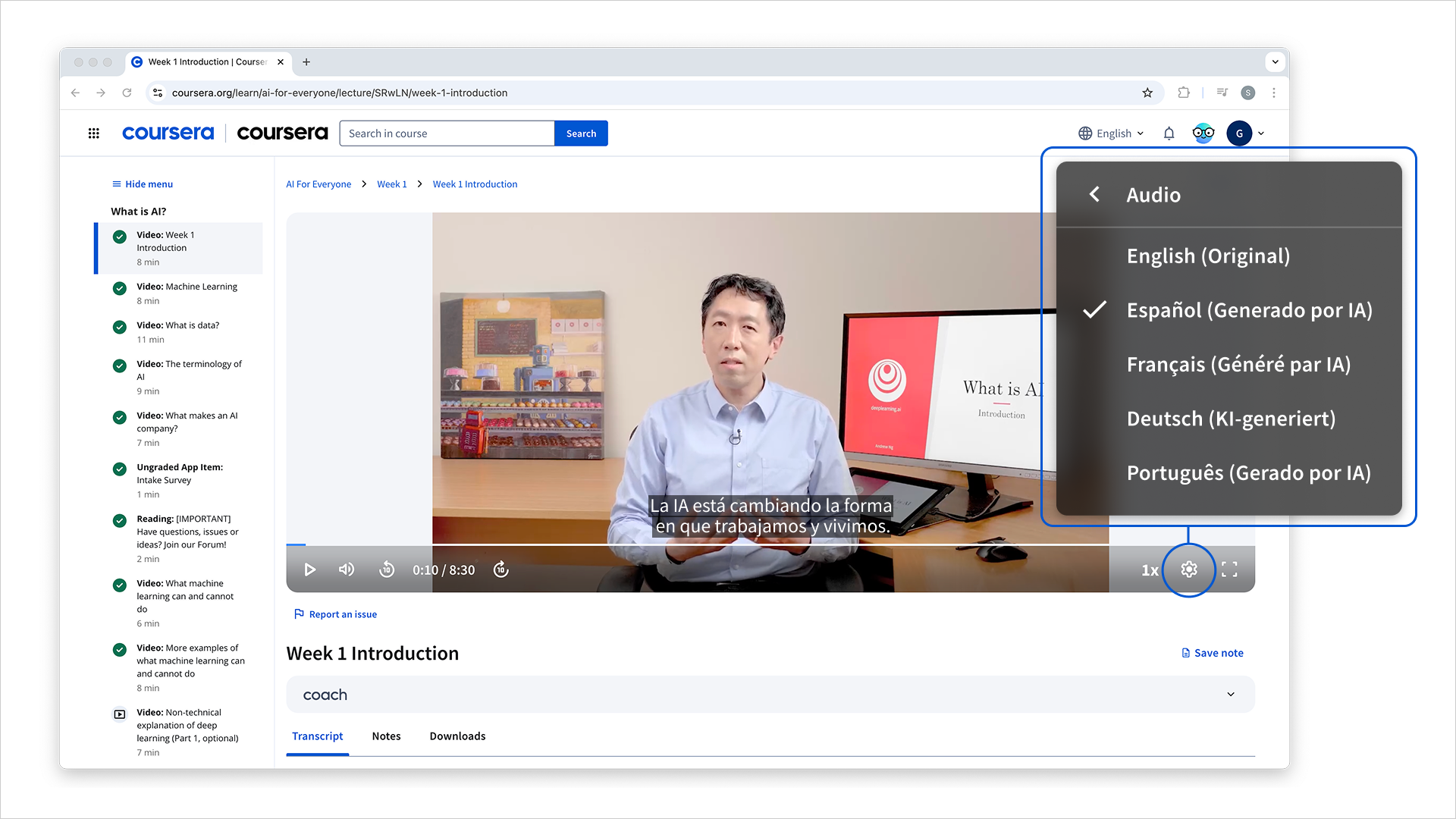Viewport: 1456px width, 819px height.
Task: Open the browser extensions puzzle icon
Action: click(1183, 93)
